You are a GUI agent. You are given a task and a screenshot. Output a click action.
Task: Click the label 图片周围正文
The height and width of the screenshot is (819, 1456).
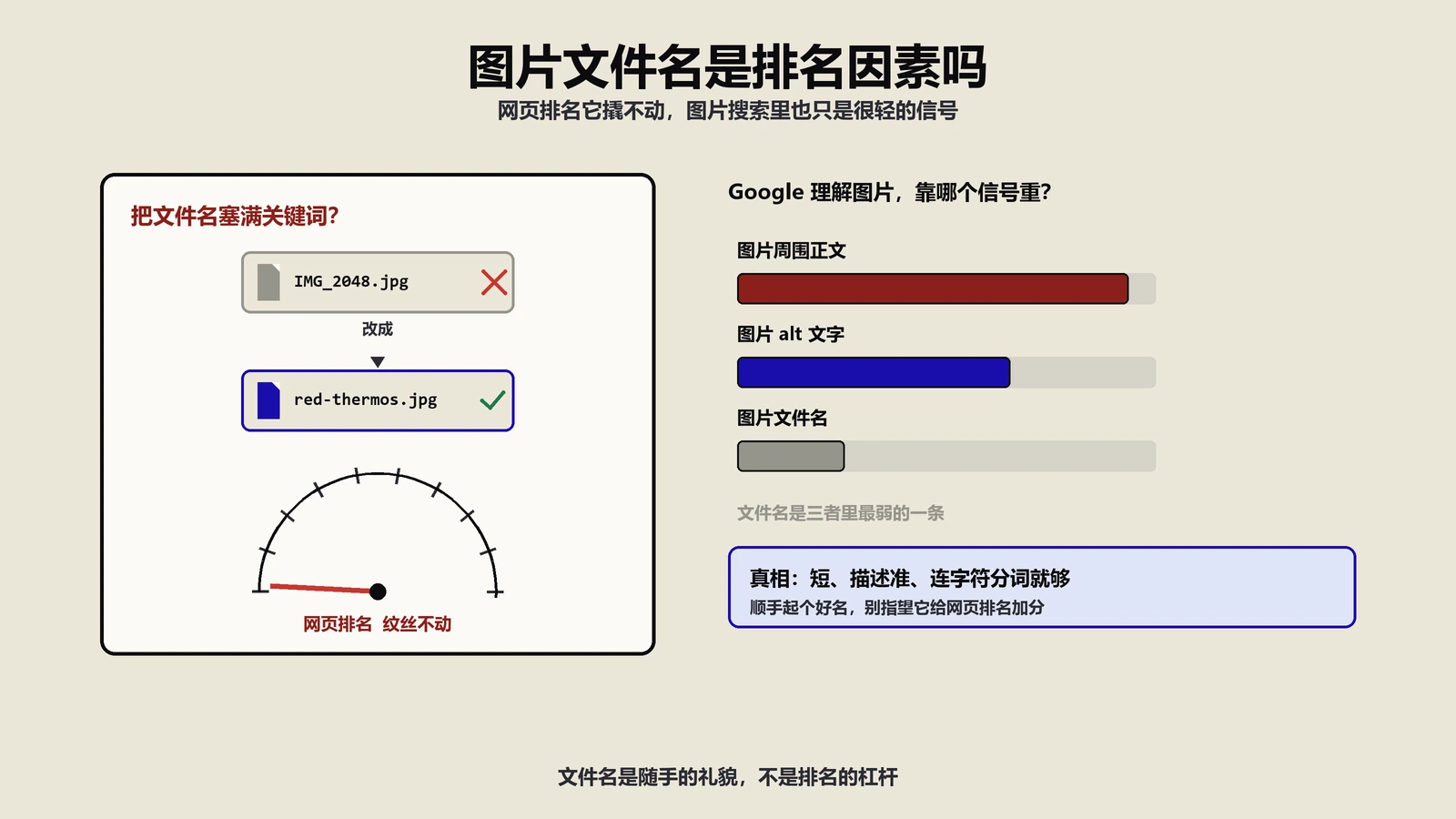point(792,250)
